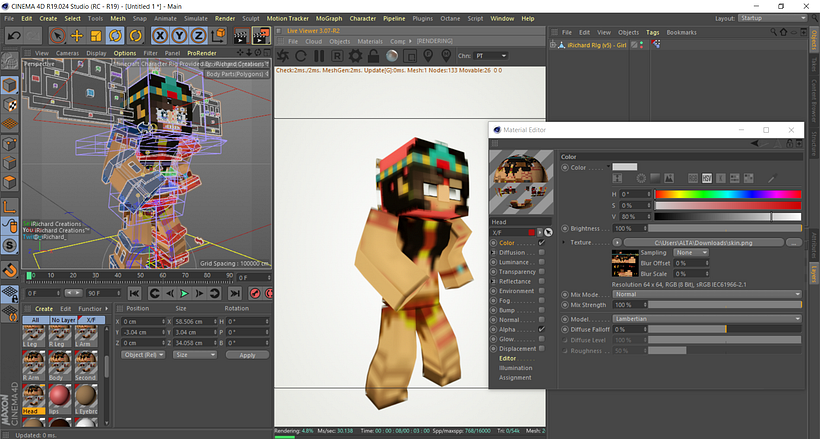Select the Move tool

point(77,36)
